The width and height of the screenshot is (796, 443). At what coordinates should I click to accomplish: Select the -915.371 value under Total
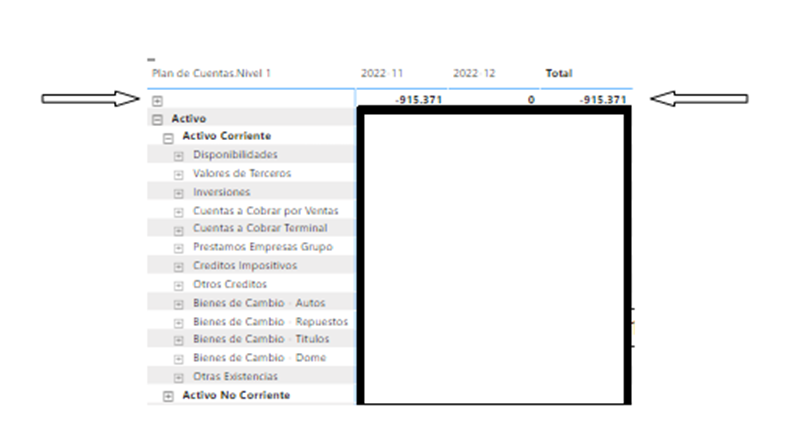[603, 100]
